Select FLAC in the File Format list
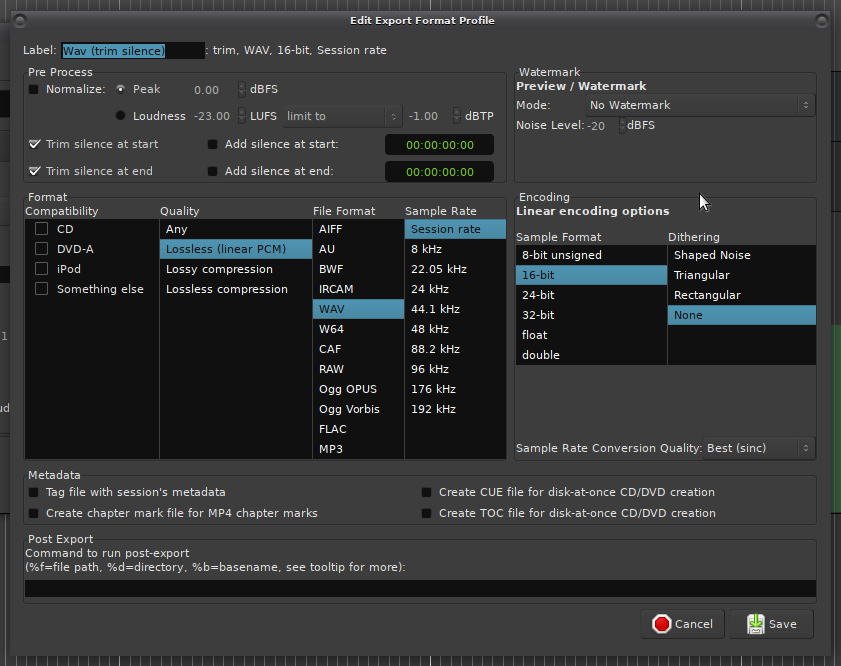Image resolution: width=841 pixels, height=666 pixels. 332,429
